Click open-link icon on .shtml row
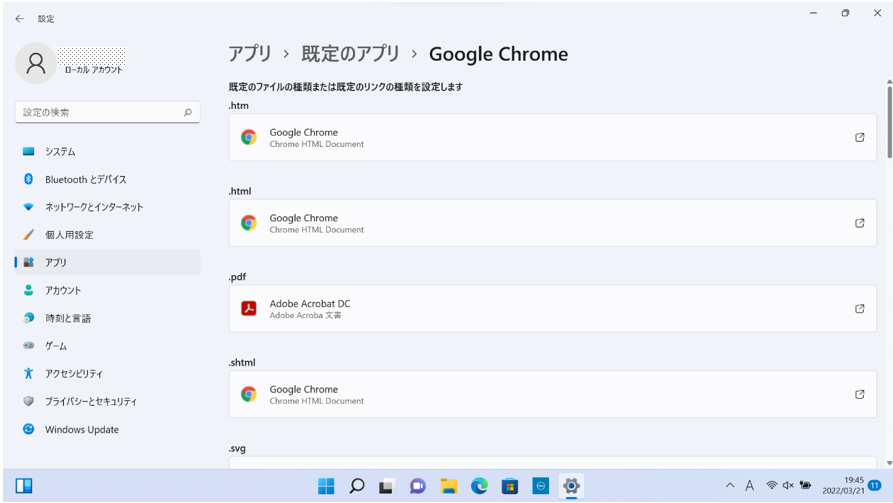Viewport: 893px width, 503px height. (859, 394)
